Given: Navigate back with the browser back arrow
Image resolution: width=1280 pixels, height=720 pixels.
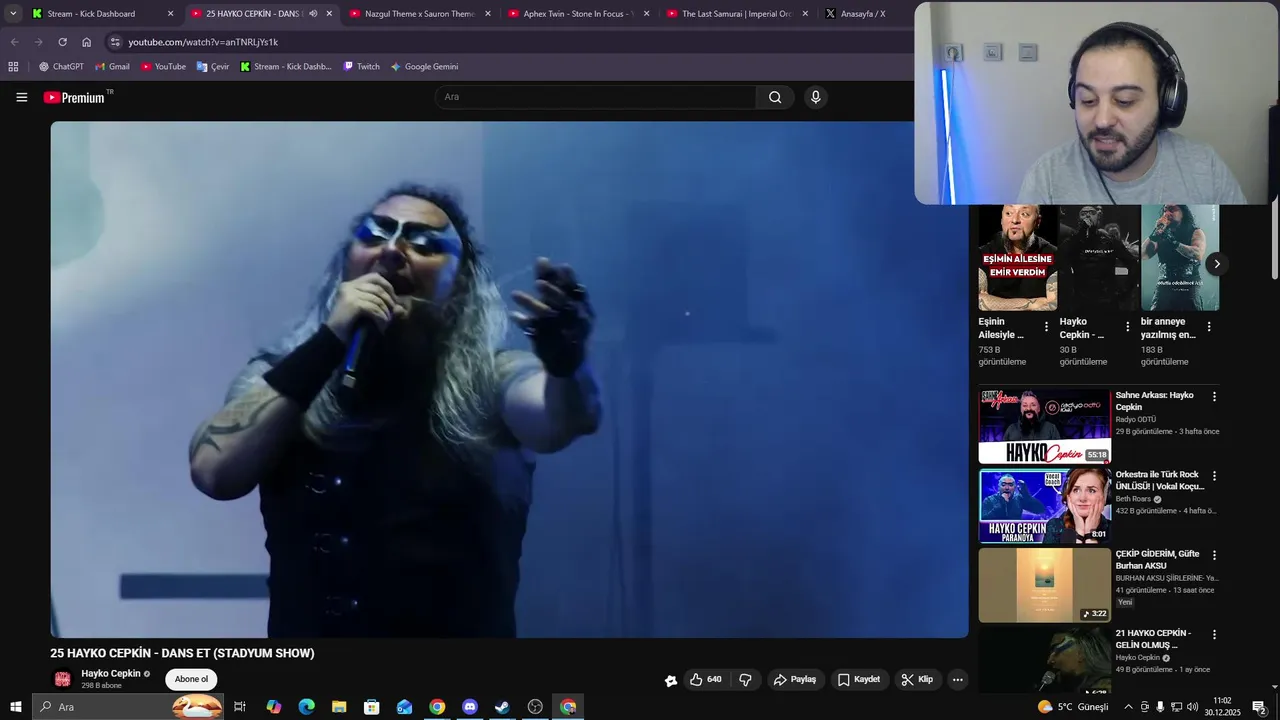Looking at the screenshot, I should 14,42.
